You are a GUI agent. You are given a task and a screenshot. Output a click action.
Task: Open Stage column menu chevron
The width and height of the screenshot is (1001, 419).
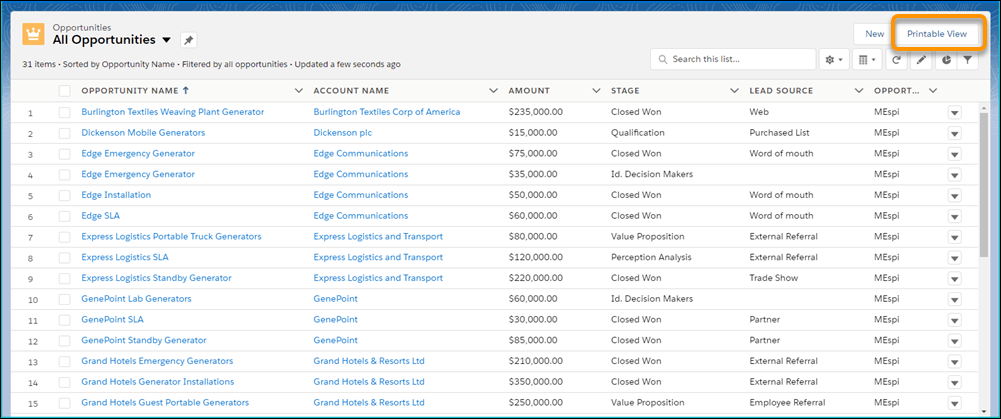734,91
